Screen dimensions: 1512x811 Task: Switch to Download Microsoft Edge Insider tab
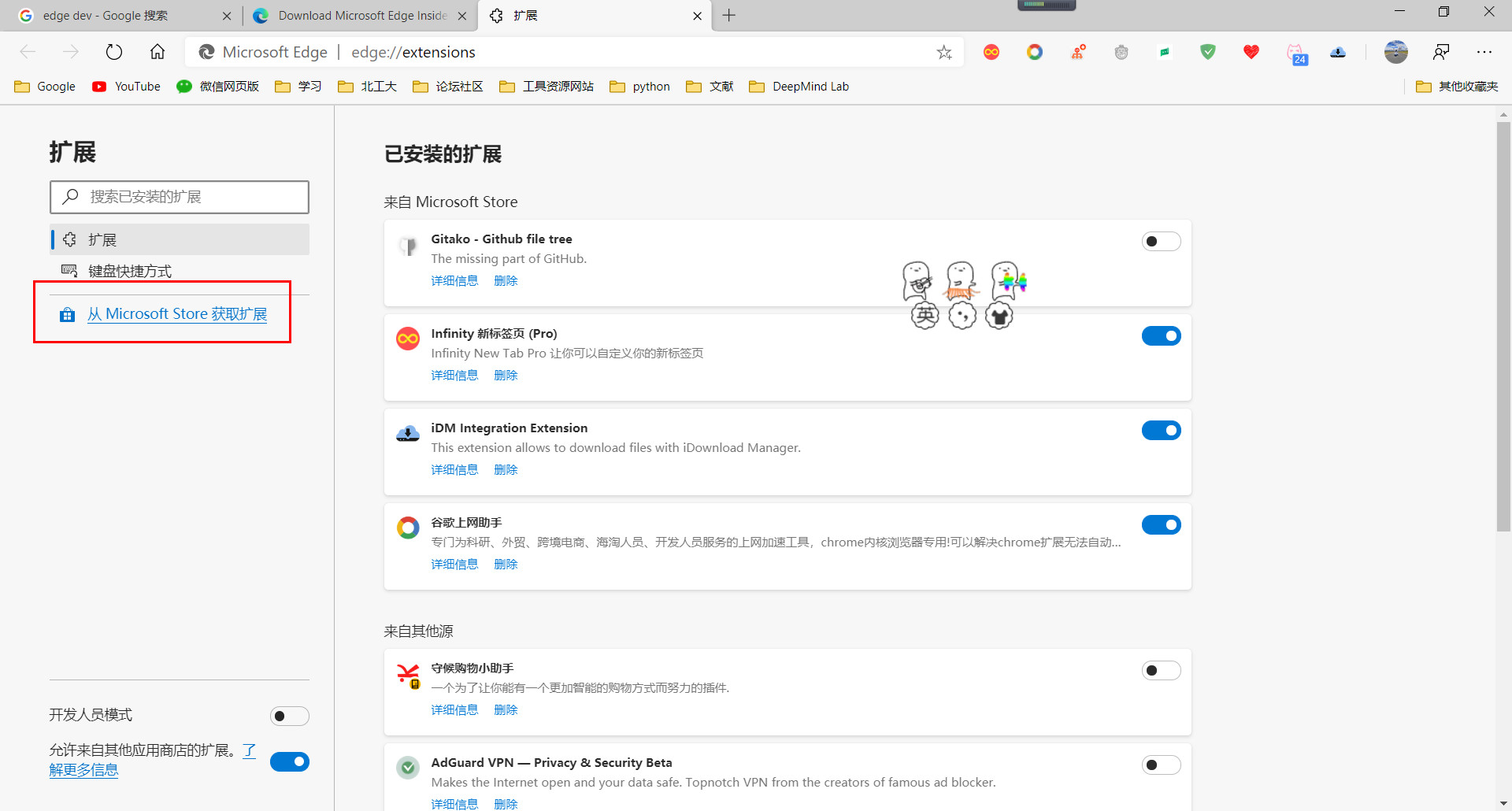[x=361, y=16]
